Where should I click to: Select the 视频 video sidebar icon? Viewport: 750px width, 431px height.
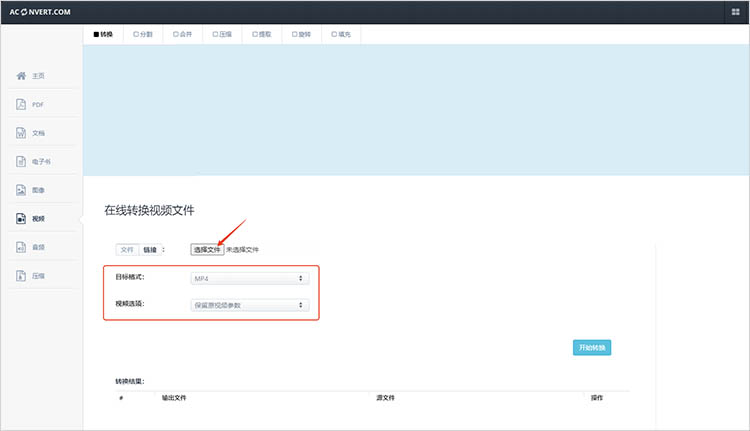(21, 219)
